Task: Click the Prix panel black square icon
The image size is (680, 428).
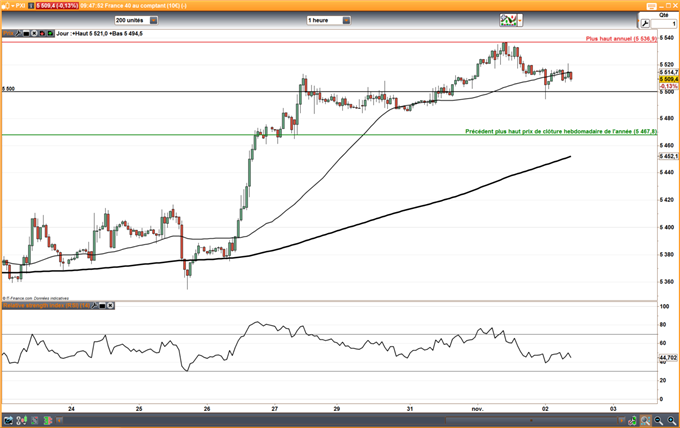Action: (x=26, y=33)
